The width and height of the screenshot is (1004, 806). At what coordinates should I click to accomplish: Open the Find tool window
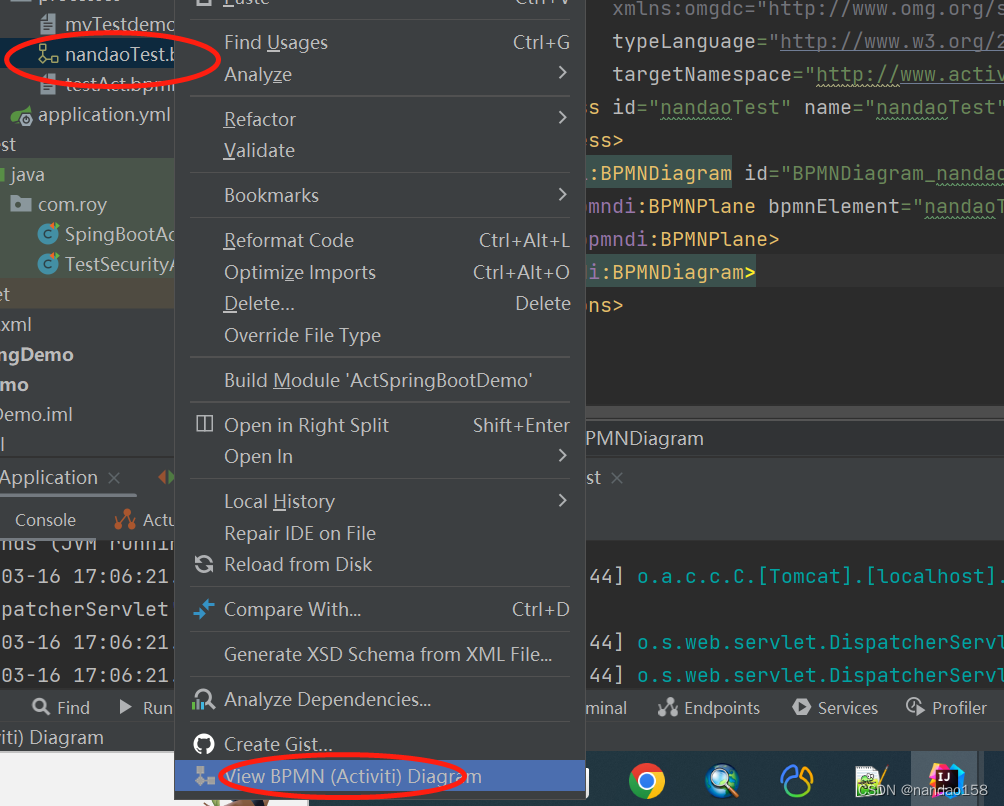[61, 707]
